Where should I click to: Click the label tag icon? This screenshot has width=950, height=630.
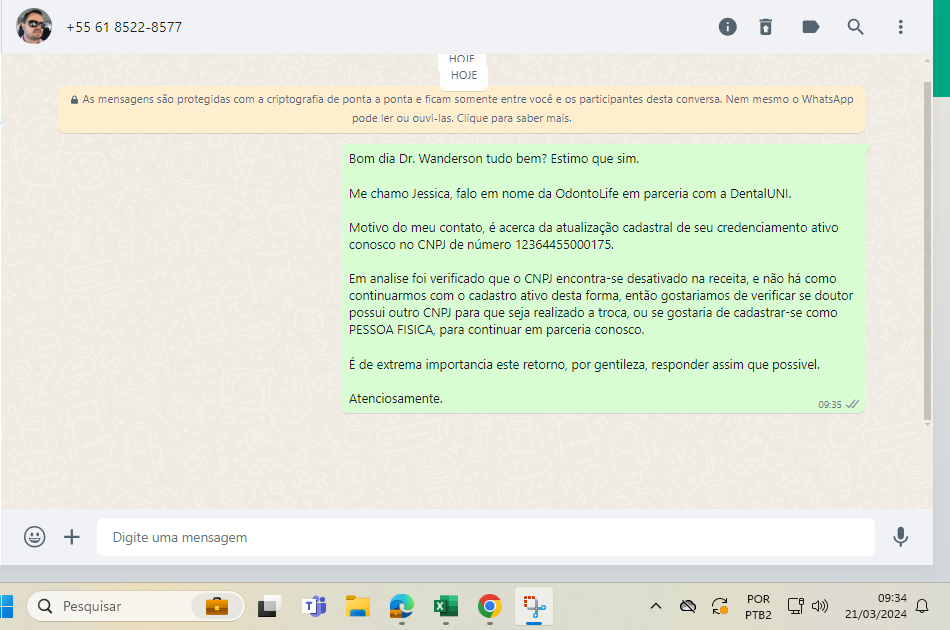(810, 27)
